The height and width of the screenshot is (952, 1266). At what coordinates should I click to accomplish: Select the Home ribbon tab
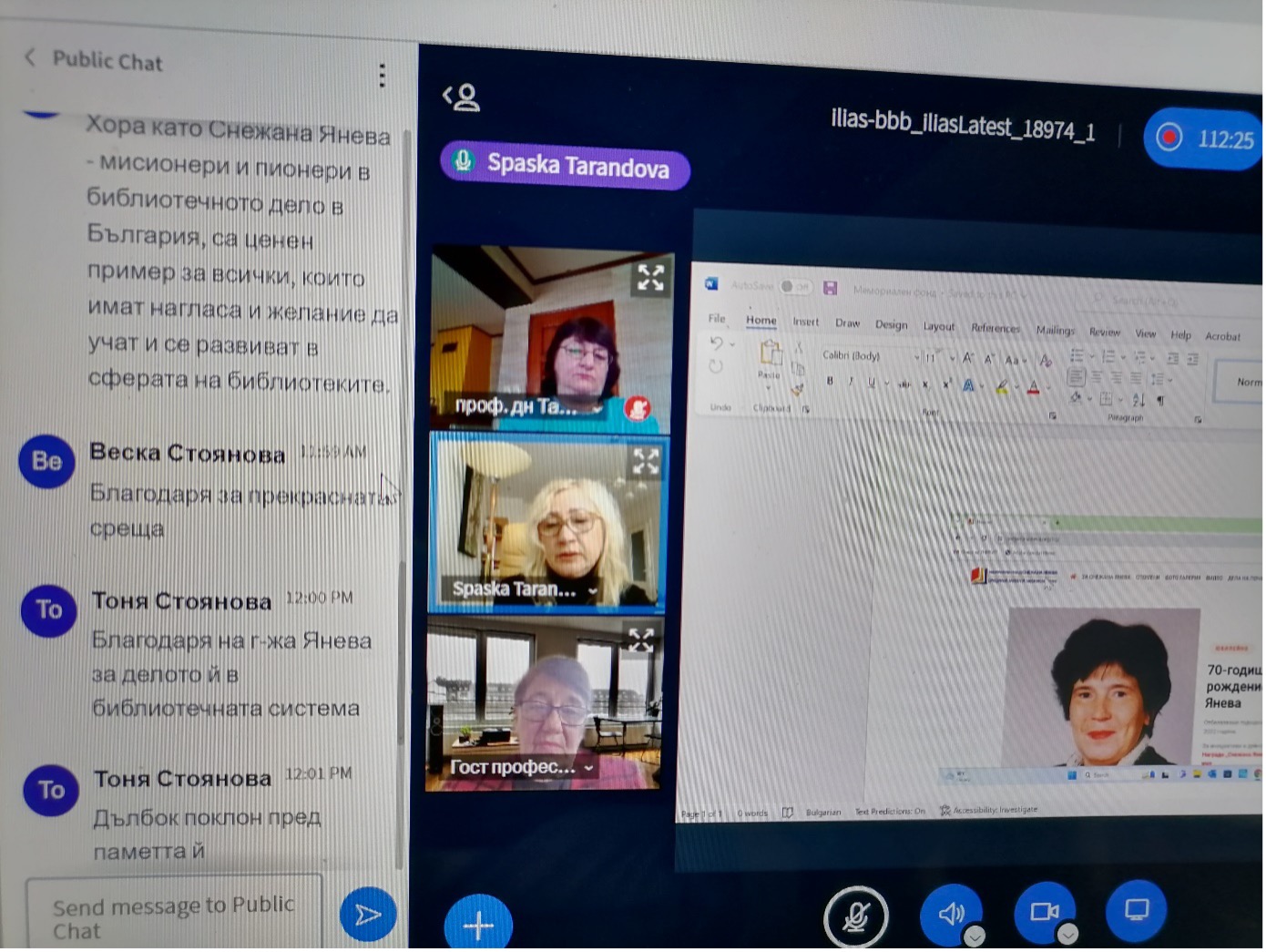click(x=761, y=321)
